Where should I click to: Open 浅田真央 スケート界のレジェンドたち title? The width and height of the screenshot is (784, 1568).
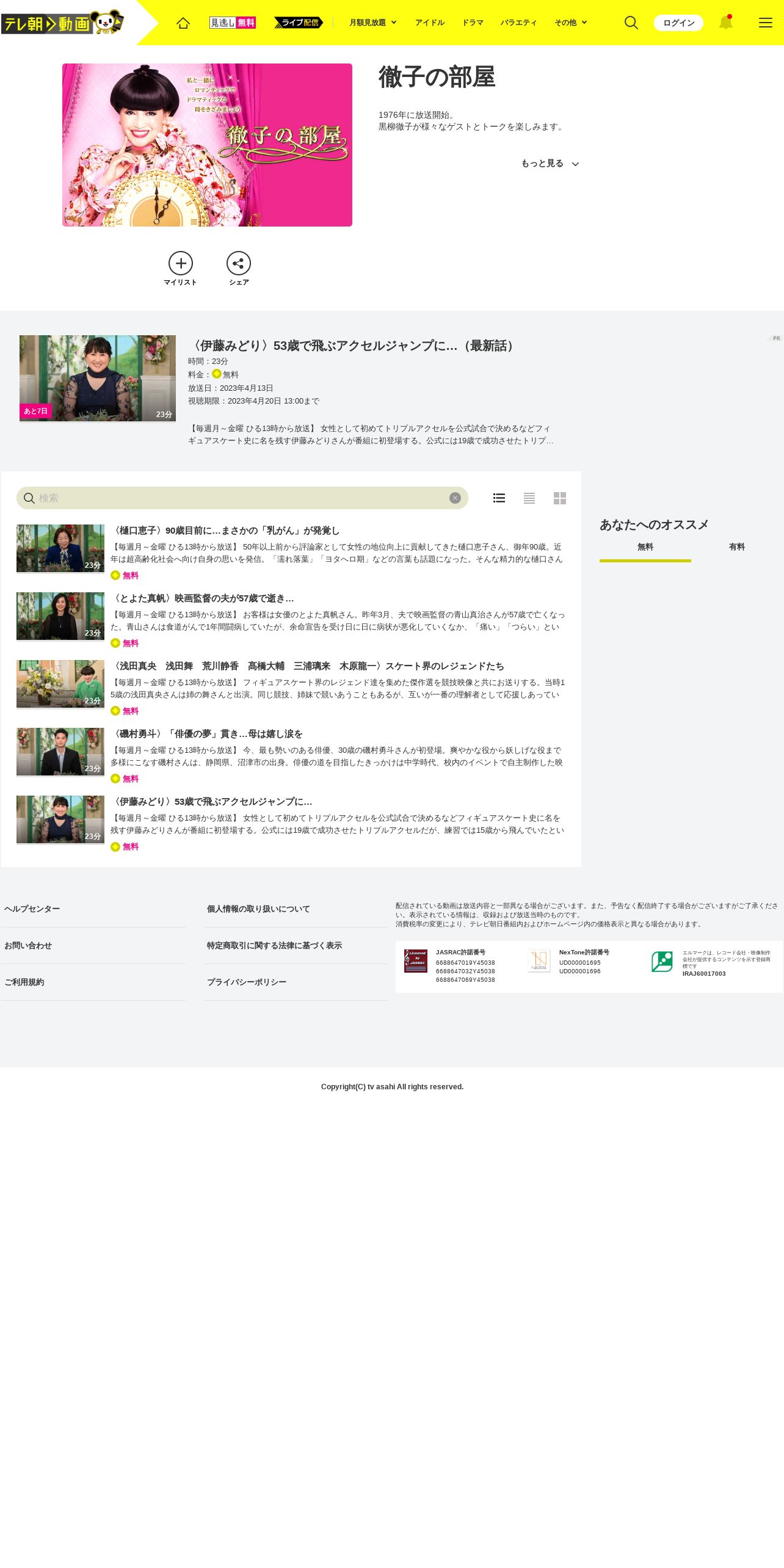coord(308,666)
